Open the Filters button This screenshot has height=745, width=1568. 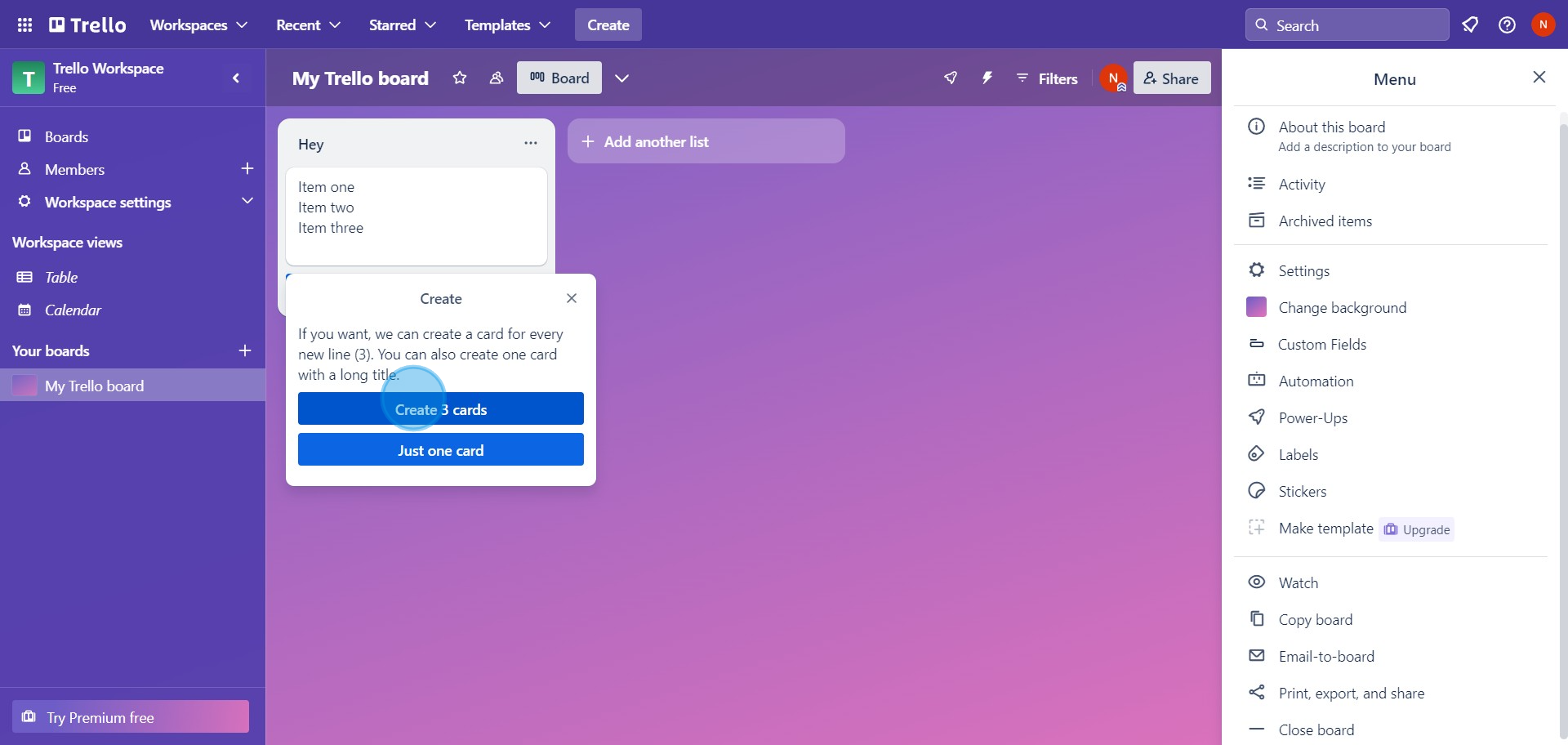coord(1047,78)
